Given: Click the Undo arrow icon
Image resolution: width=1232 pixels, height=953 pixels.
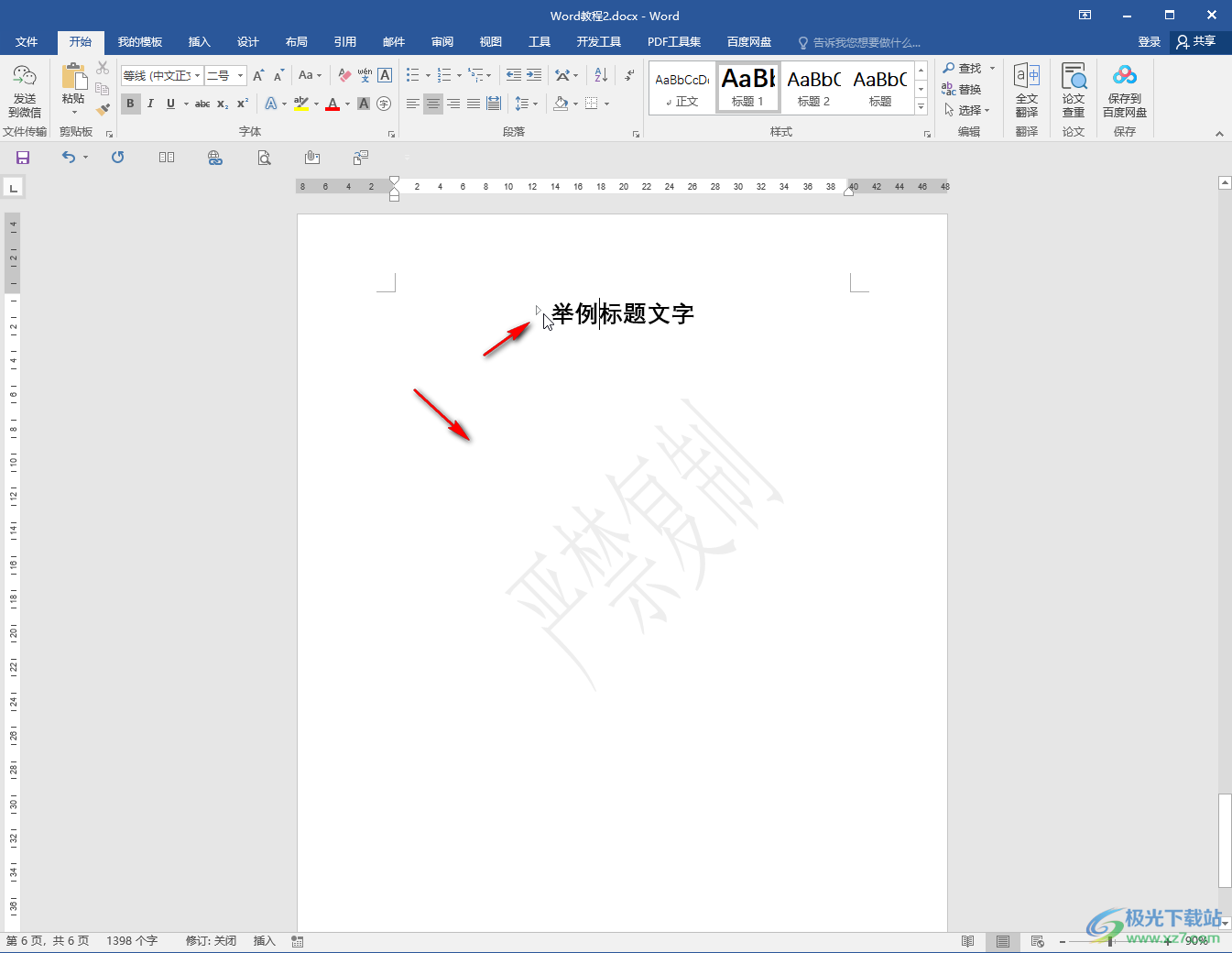Looking at the screenshot, I should pos(69,158).
